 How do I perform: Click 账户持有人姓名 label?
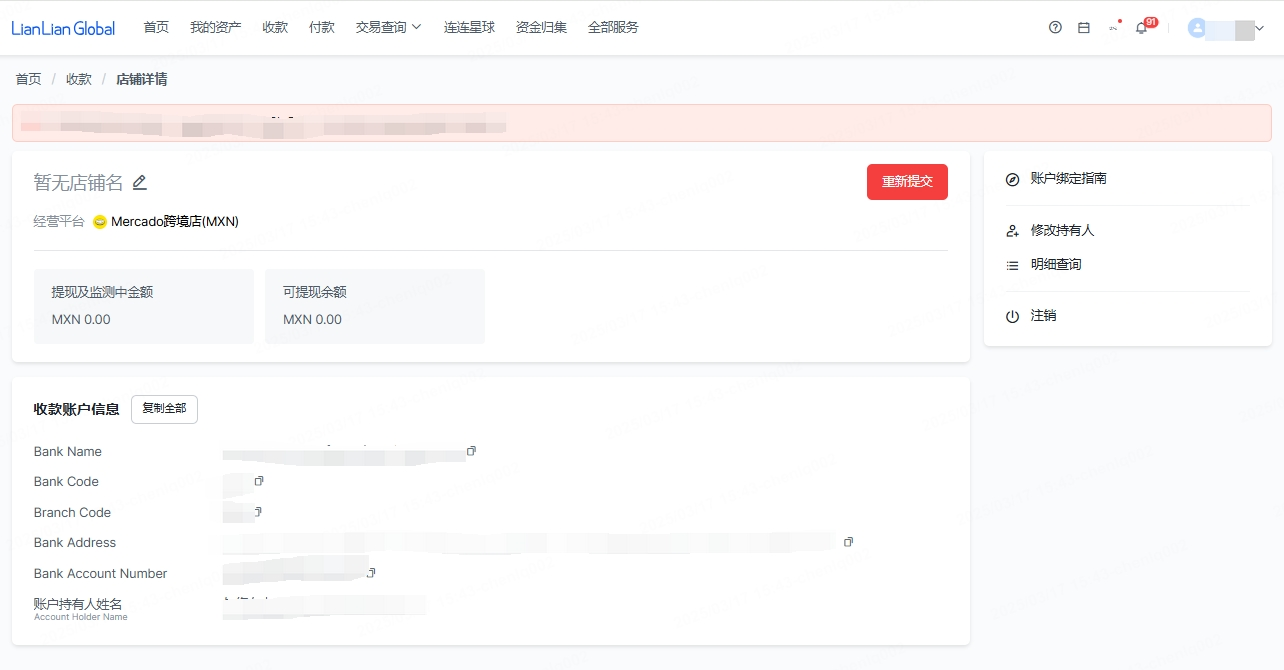coord(78,604)
